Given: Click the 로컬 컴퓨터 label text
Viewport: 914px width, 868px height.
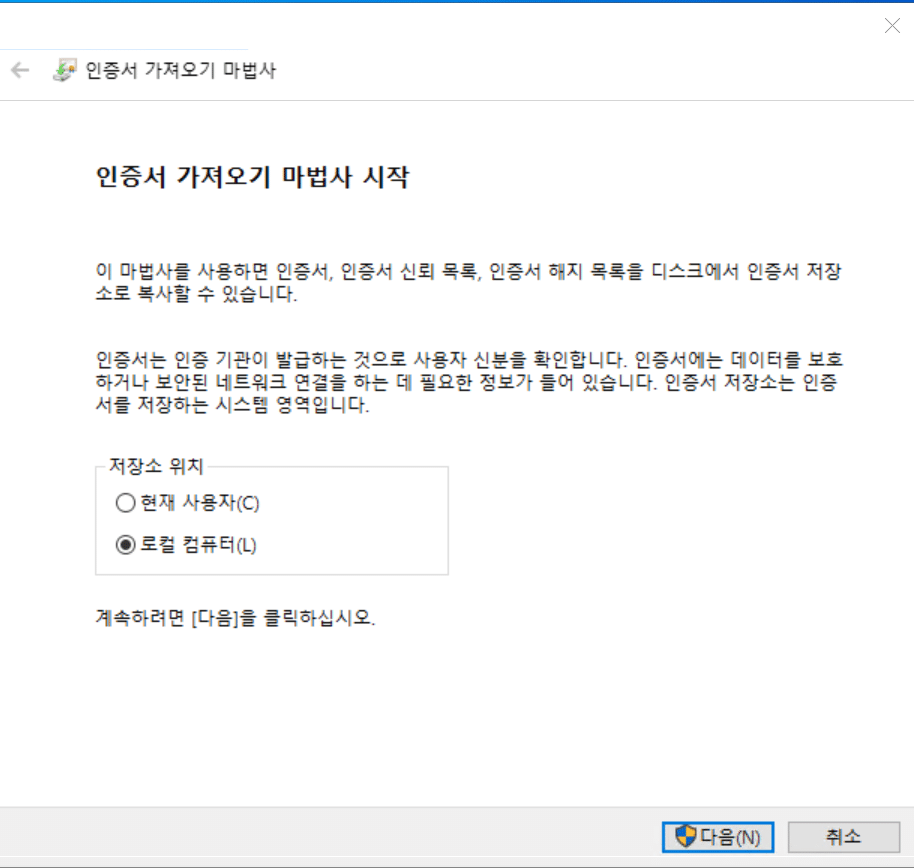Looking at the screenshot, I should click(x=199, y=544).
